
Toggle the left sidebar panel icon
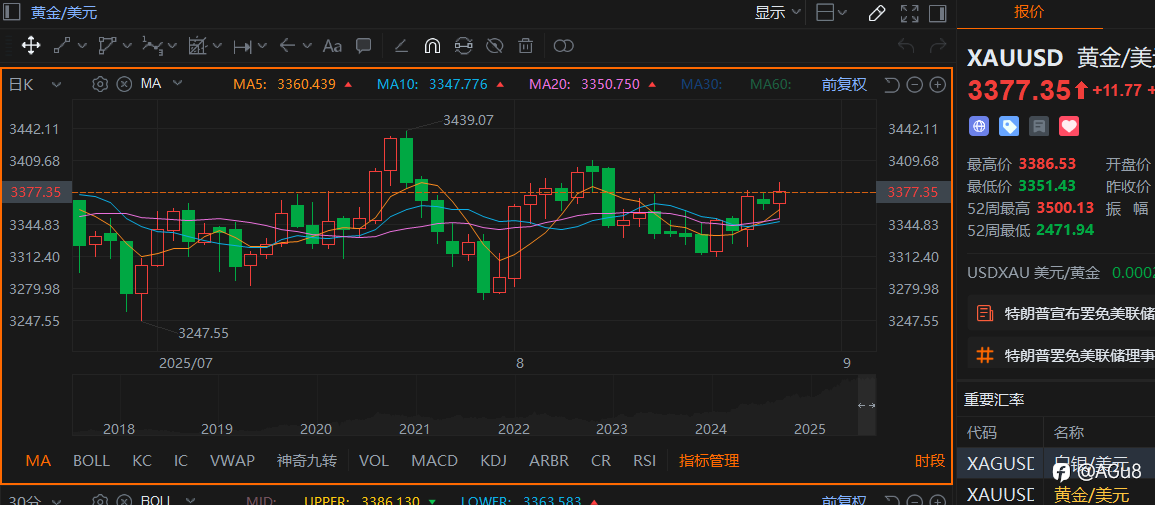click(x=13, y=13)
